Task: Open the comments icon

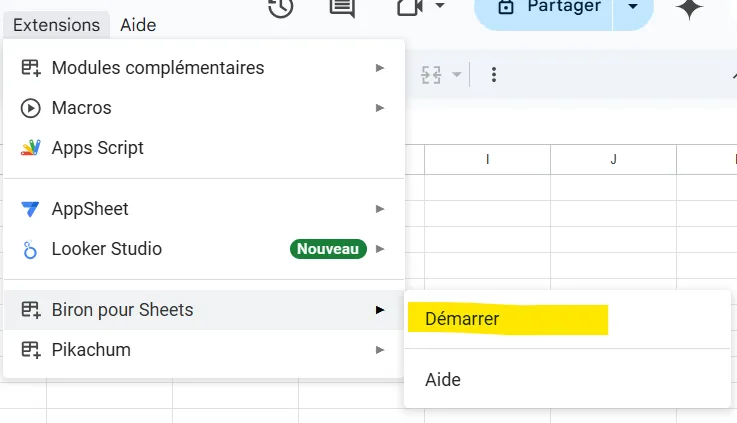Action: [x=342, y=8]
